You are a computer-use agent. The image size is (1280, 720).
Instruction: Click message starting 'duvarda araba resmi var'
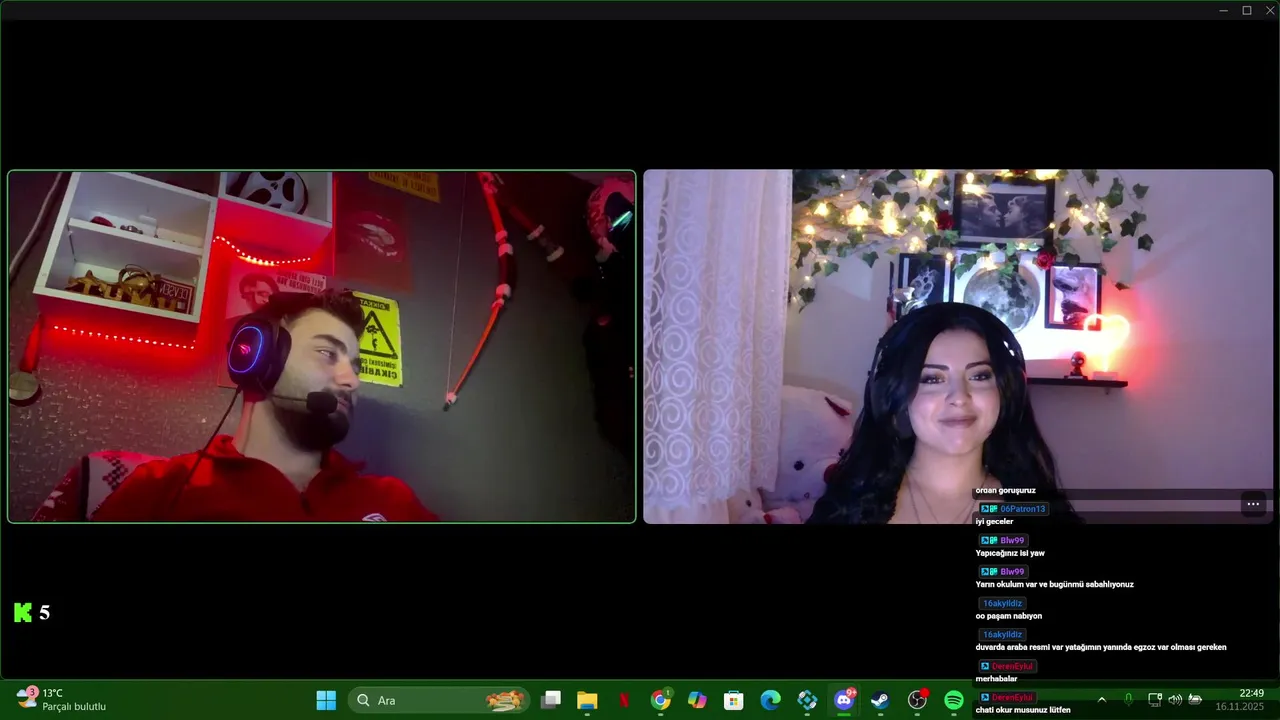(x=1100, y=647)
